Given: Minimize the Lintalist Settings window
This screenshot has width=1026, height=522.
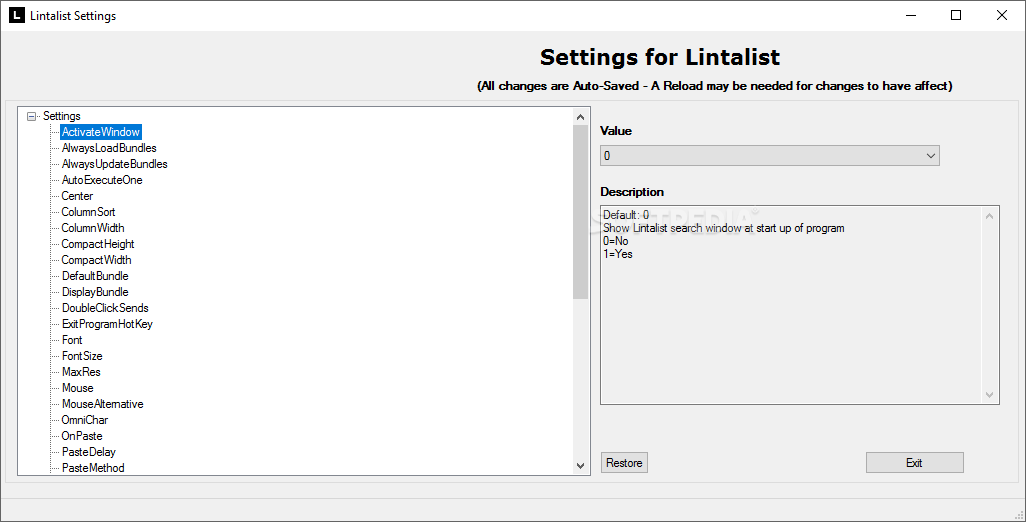Looking at the screenshot, I should tap(911, 15).
